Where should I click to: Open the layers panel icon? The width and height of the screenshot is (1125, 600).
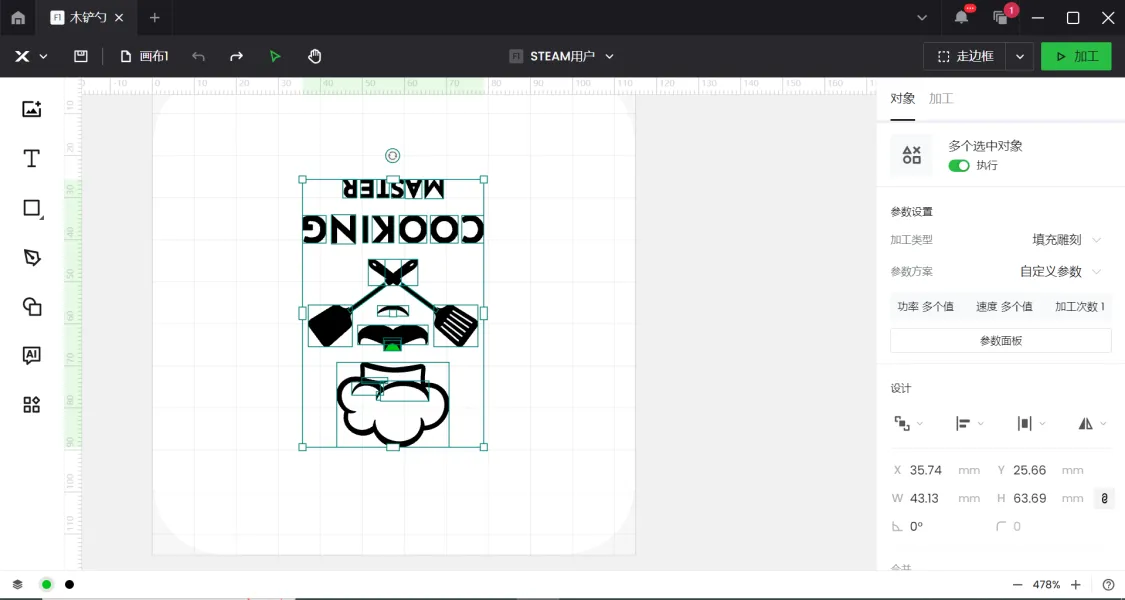(x=18, y=584)
